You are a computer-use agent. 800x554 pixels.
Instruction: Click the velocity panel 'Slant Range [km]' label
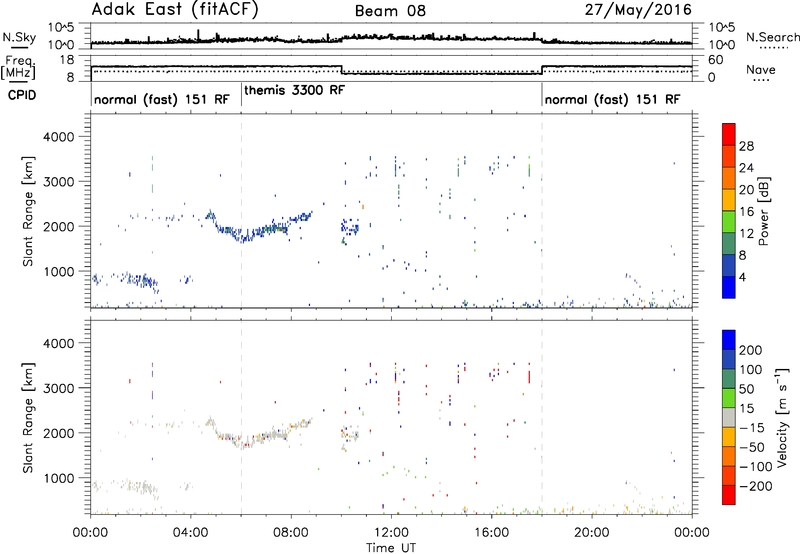(28, 418)
